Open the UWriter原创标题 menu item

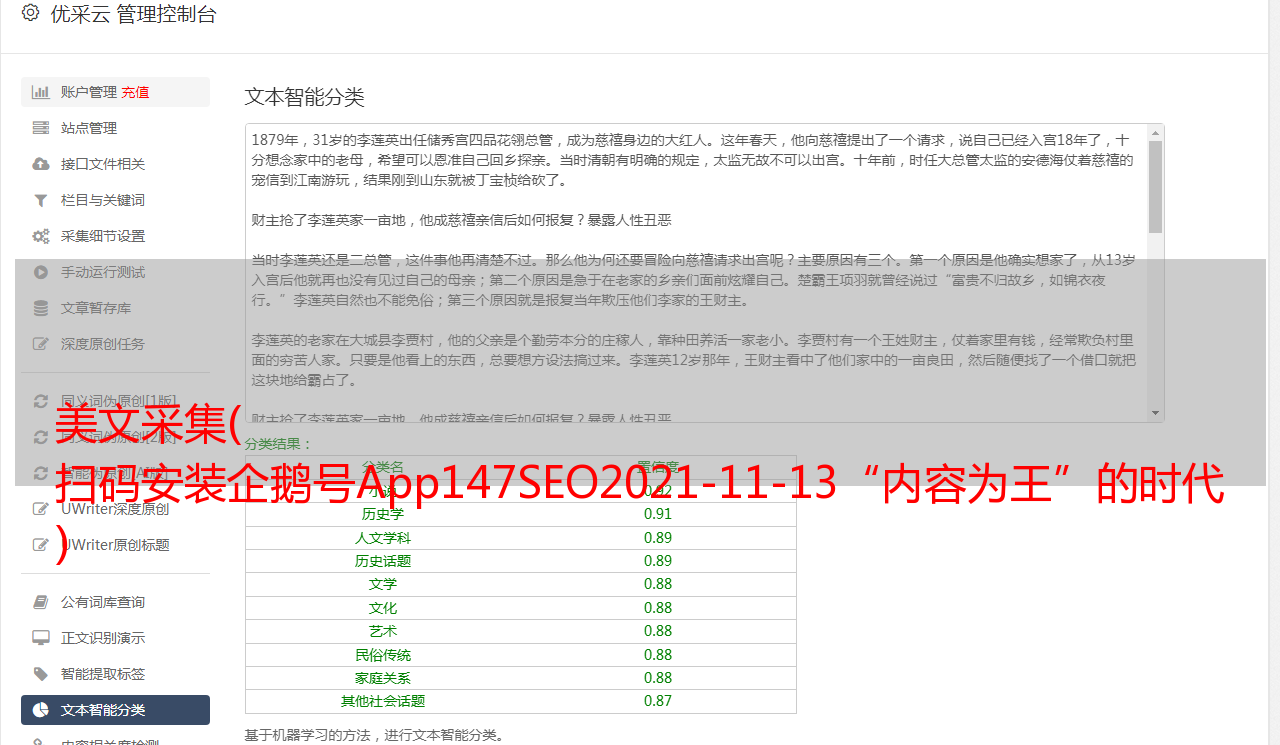(115, 545)
